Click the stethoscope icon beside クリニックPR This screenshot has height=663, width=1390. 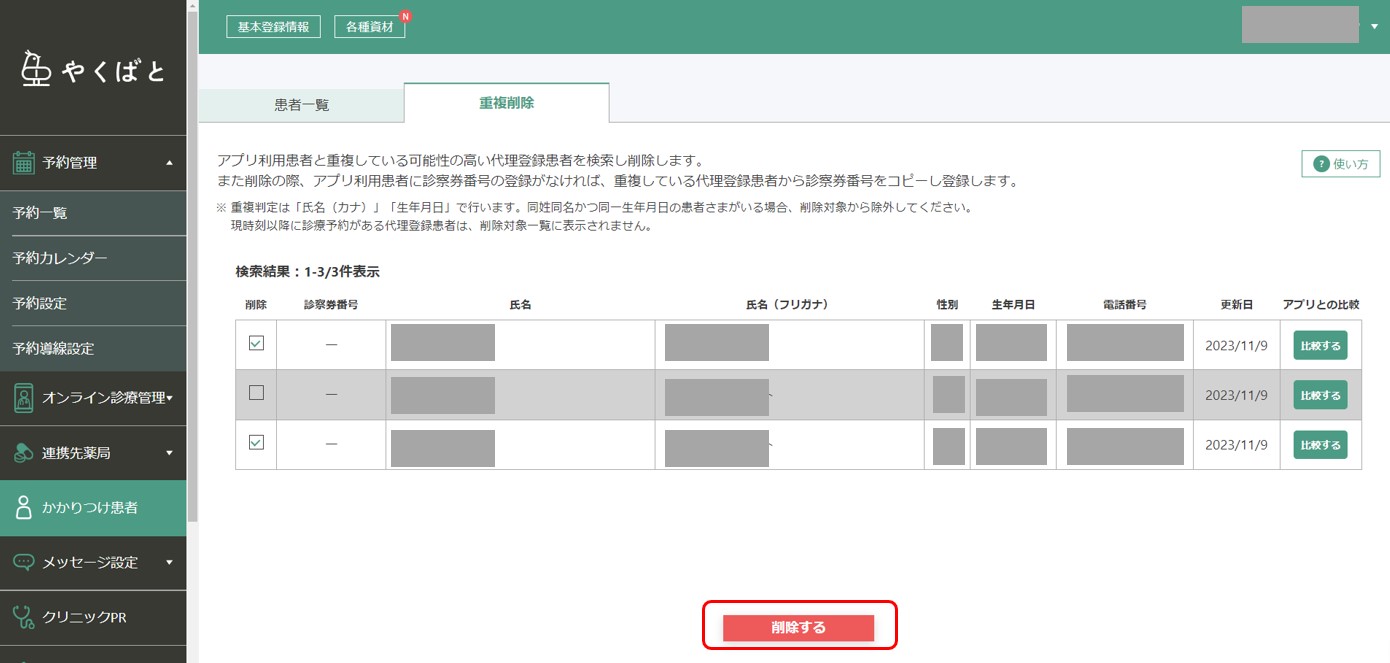(24, 617)
